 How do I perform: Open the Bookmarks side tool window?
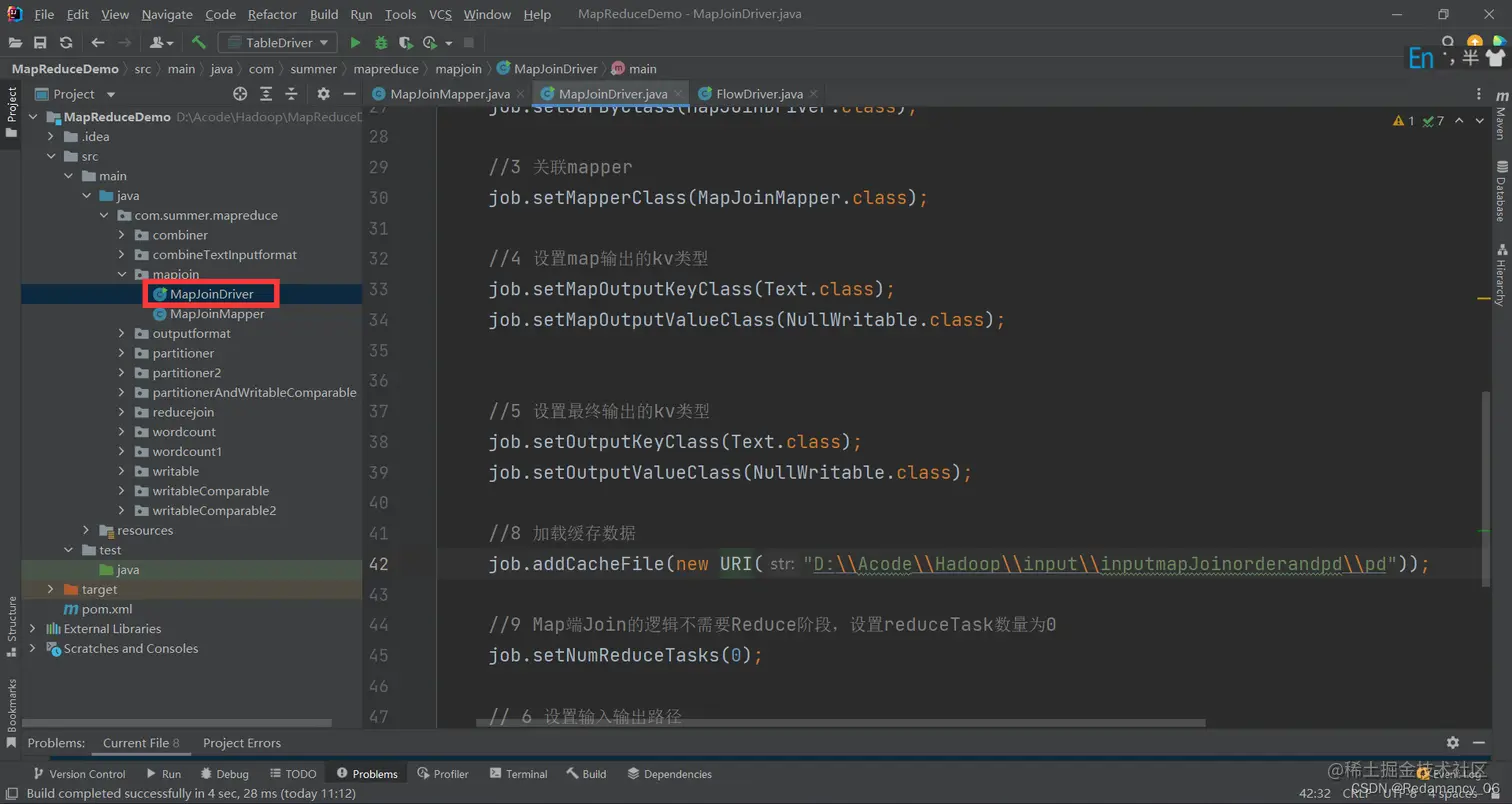pyautogui.click(x=11, y=714)
